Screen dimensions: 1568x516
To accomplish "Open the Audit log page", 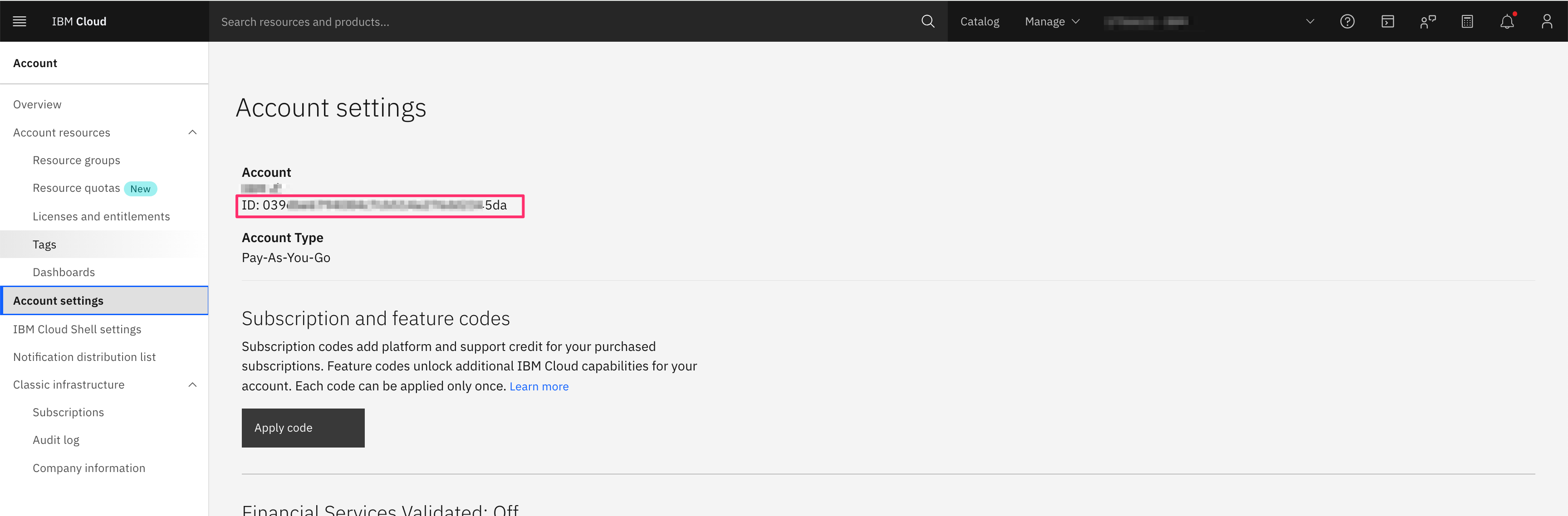I will coord(56,440).
